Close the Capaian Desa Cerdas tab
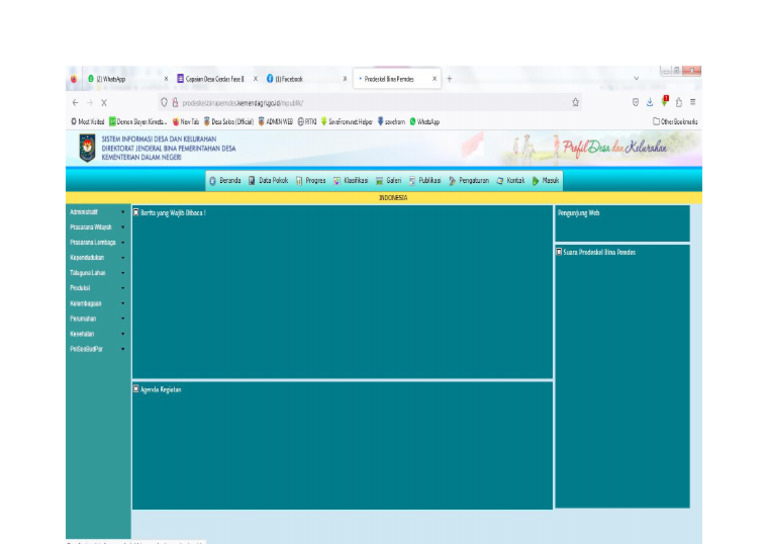768x544 pixels. (255, 79)
